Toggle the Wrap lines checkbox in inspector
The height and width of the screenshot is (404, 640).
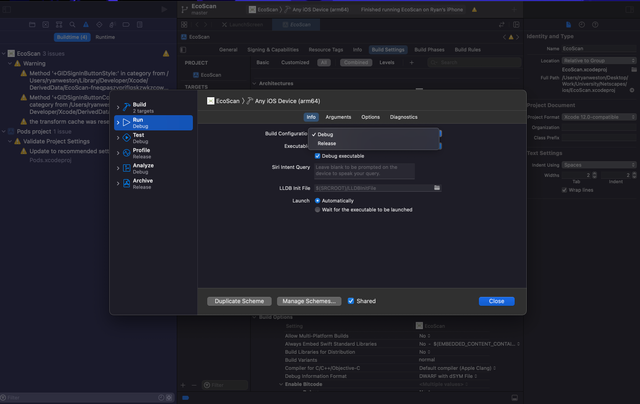tap(564, 190)
